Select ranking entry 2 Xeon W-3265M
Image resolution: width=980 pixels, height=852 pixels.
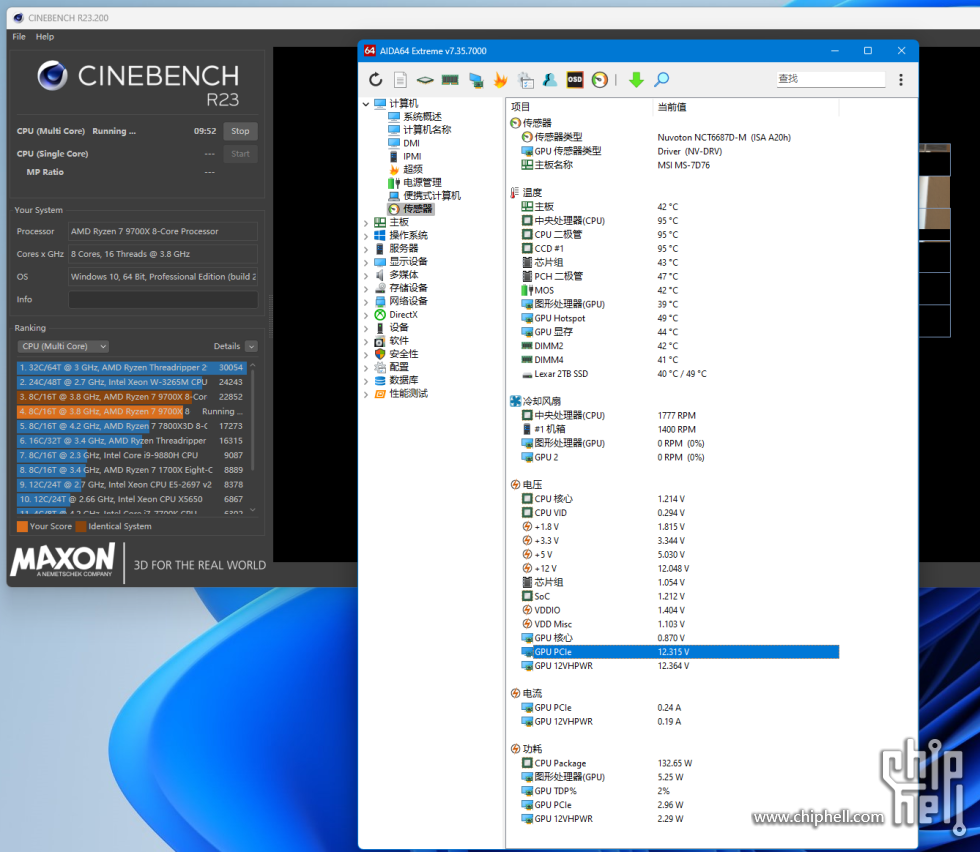pyautogui.click(x=131, y=382)
